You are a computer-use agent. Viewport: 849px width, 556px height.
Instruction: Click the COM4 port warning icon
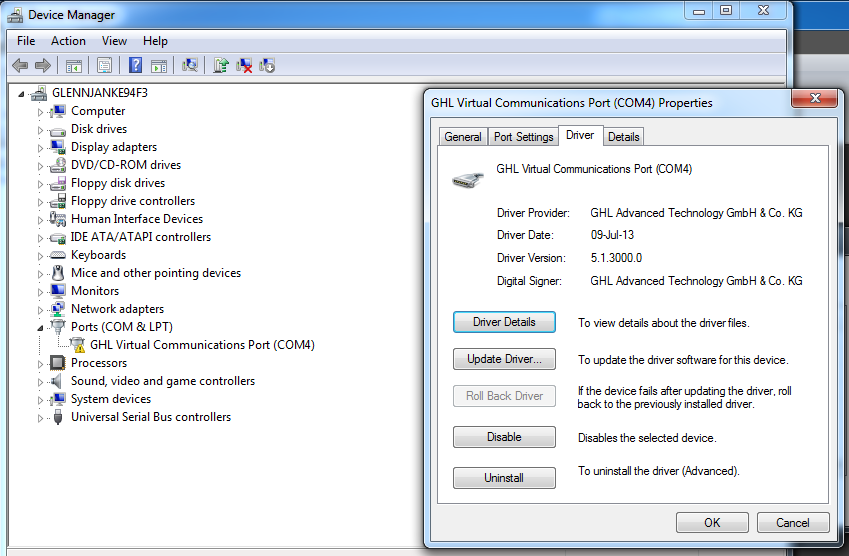(x=77, y=345)
